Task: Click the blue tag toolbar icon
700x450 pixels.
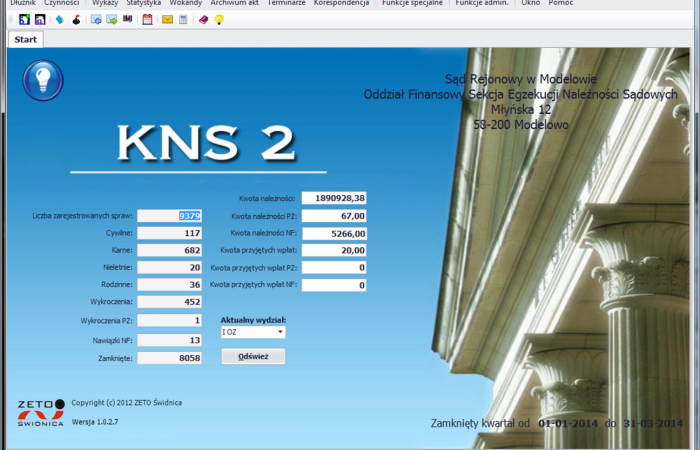Action: (x=60, y=20)
